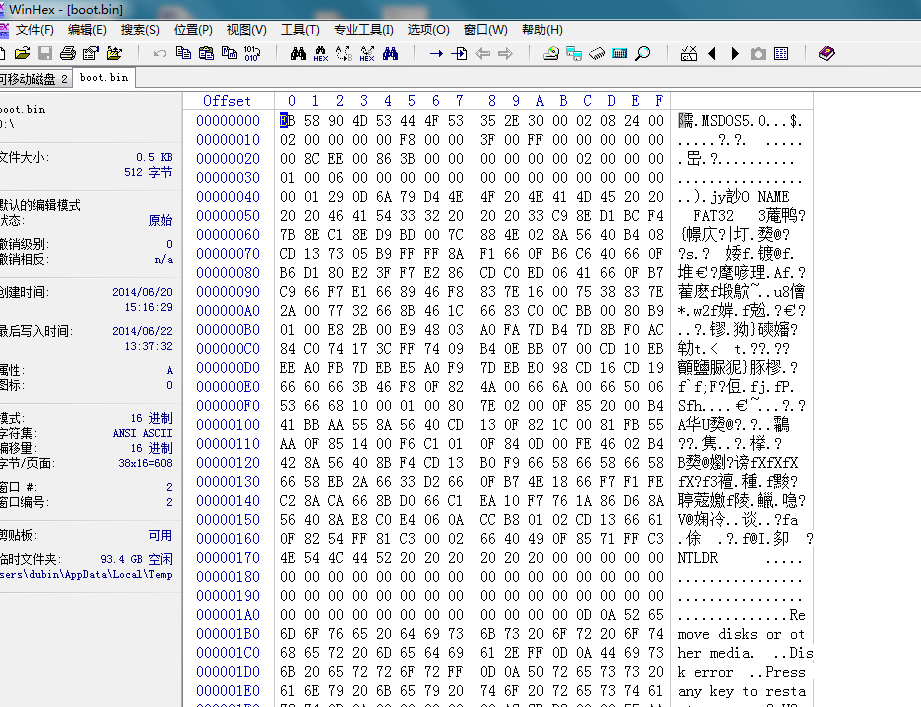
Task: Open the 帮助(H) menu
Action: click(x=542, y=29)
